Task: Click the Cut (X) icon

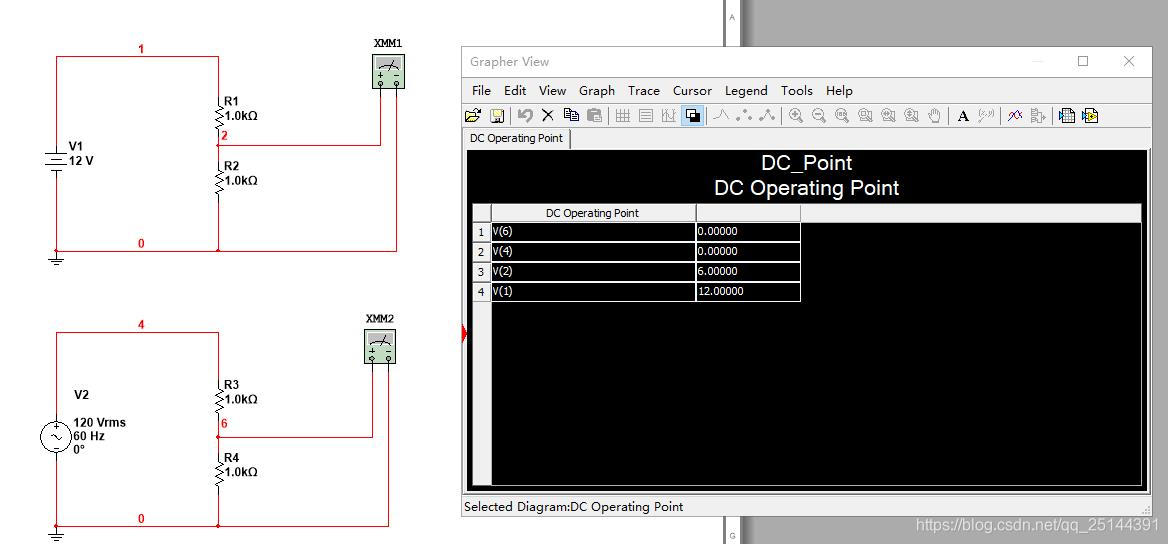Action: [x=548, y=115]
